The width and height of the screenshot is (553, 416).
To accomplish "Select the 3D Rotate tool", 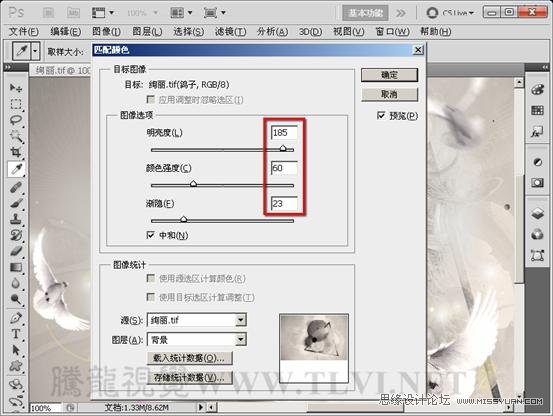I will click(16, 384).
